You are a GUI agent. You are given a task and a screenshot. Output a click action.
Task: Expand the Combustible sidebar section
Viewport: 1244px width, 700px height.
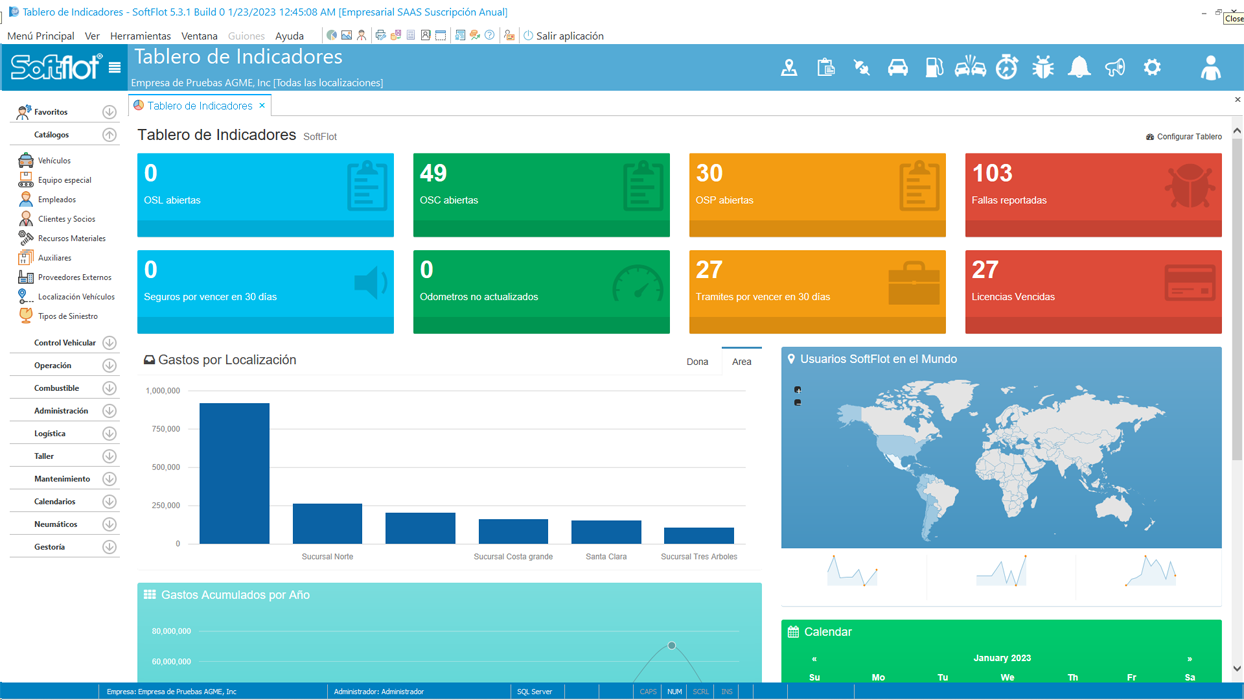point(109,388)
